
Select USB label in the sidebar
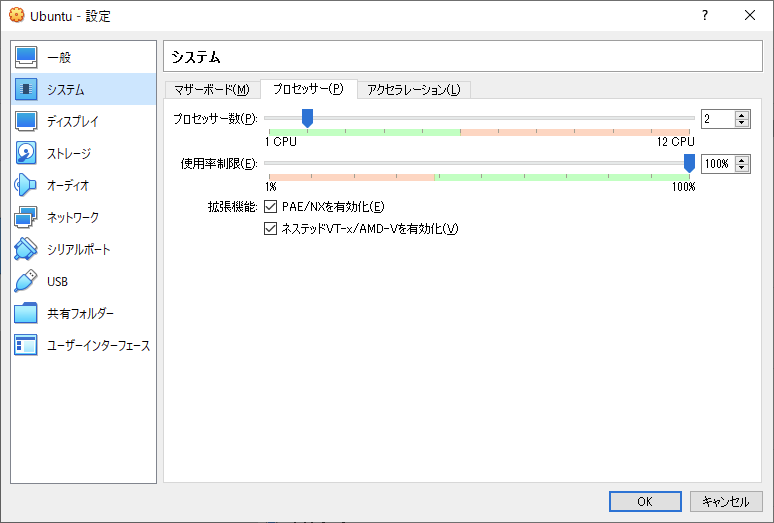point(57,282)
